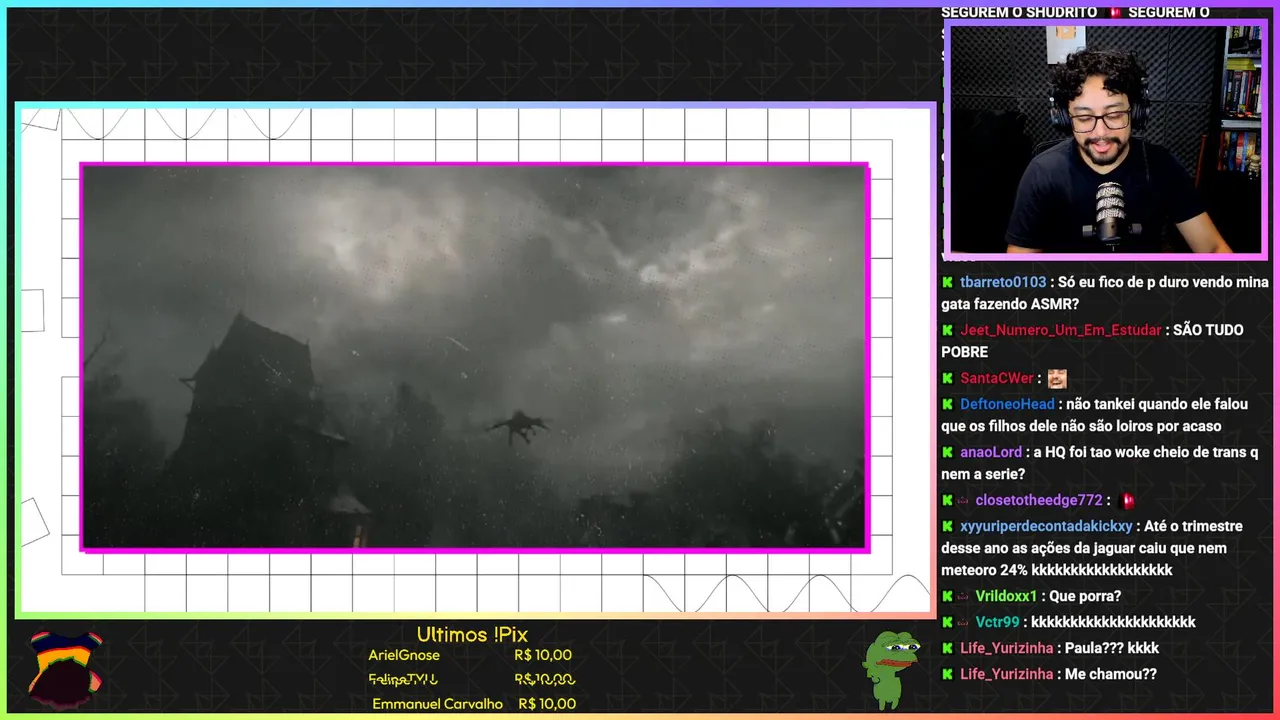Click the 'Ultimos !Pix' heading
Viewport: 1280px width, 720px height.
pyautogui.click(x=472, y=635)
